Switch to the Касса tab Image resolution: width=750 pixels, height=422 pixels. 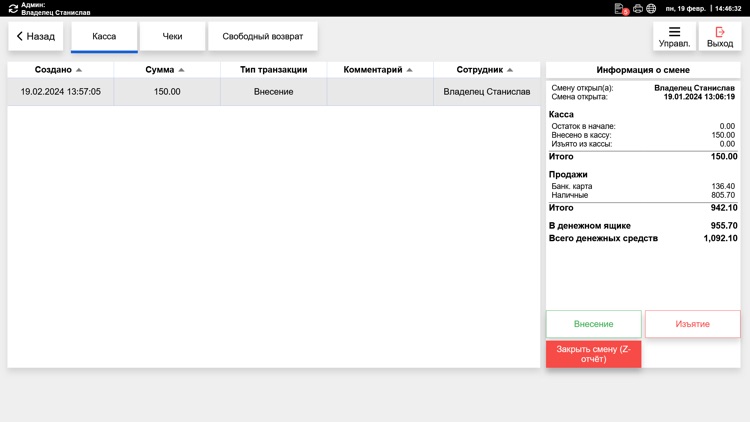pyautogui.click(x=104, y=36)
